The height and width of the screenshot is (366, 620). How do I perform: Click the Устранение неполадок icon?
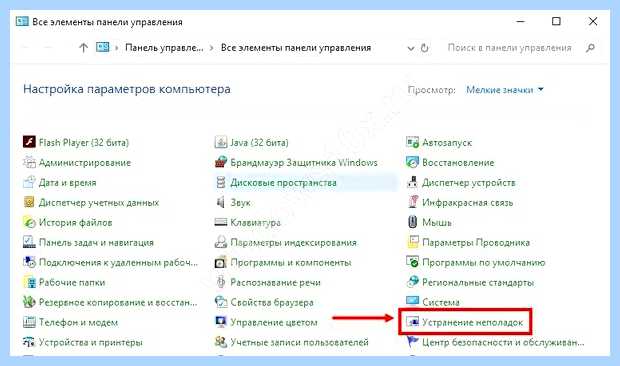(x=412, y=322)
